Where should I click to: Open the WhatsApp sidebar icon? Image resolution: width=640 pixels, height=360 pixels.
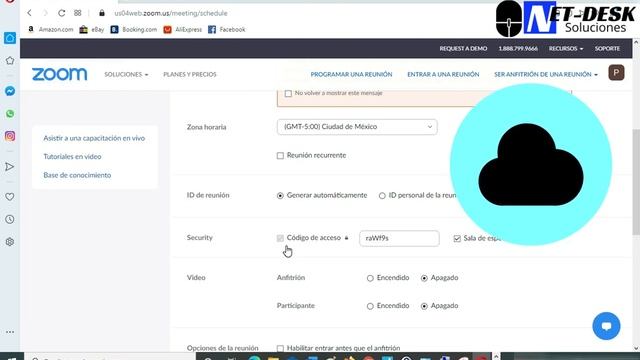(x=10, y=113)
